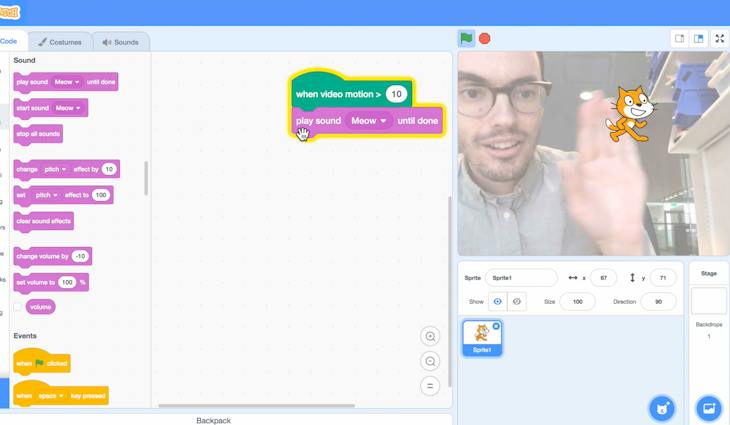Edit the change pitch effect value 10
This screenshot has width=730, height=425.
pyautogui.click(x=109, y=169)
